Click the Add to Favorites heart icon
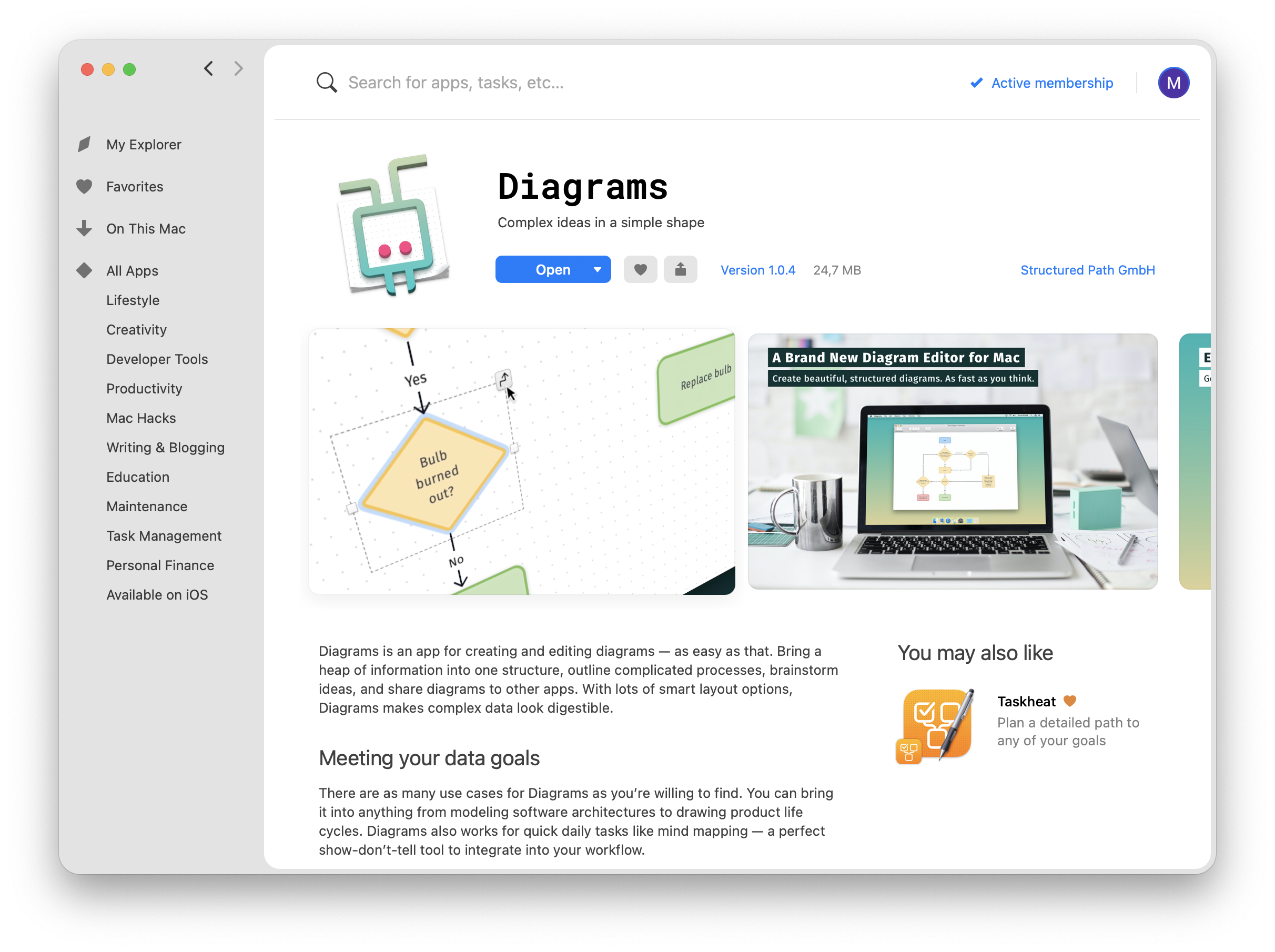The image size is (1275, 952). pyautogui.click(x=640, y=269)
